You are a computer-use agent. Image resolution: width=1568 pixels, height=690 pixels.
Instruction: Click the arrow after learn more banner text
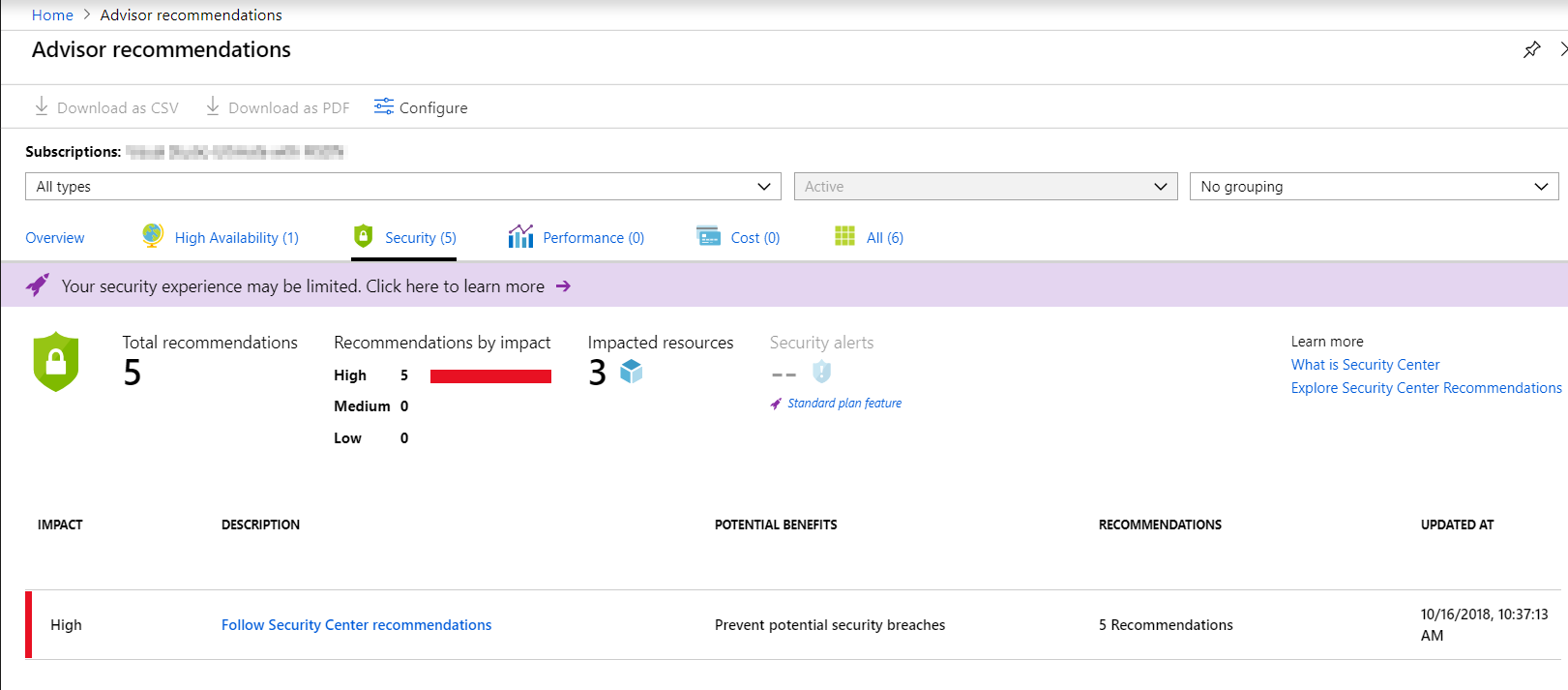pyautogui.click(x=563, y=286)
